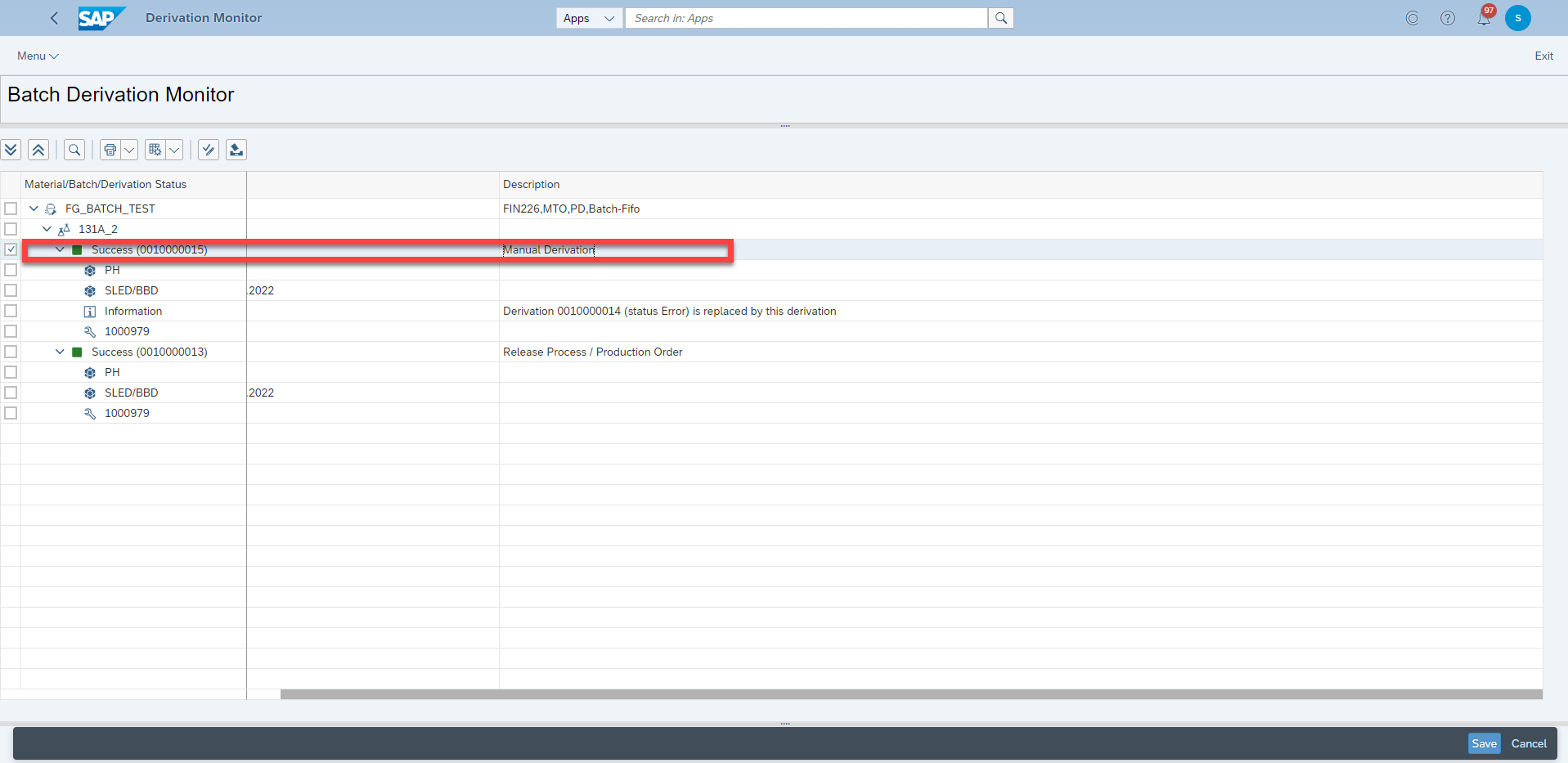Image resolution: width=1568 pixels, height=763 pixels.
Task: Click the Cancel button
Action: (x=1529, y=743)
